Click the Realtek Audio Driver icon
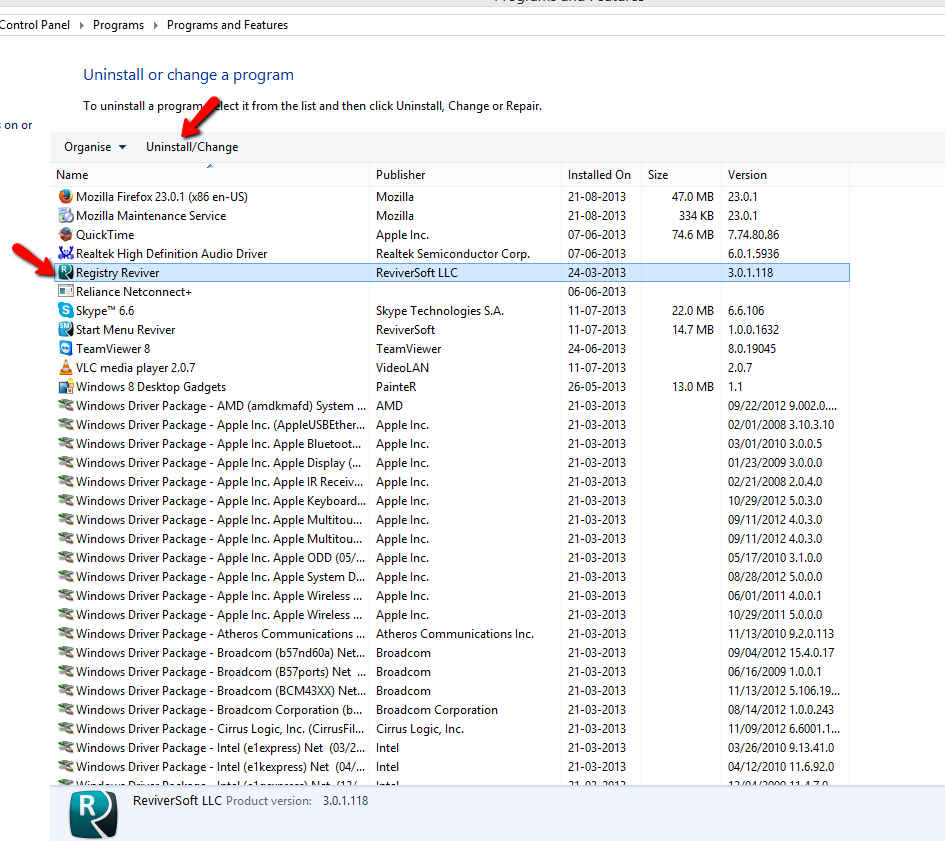 point(66,254)
